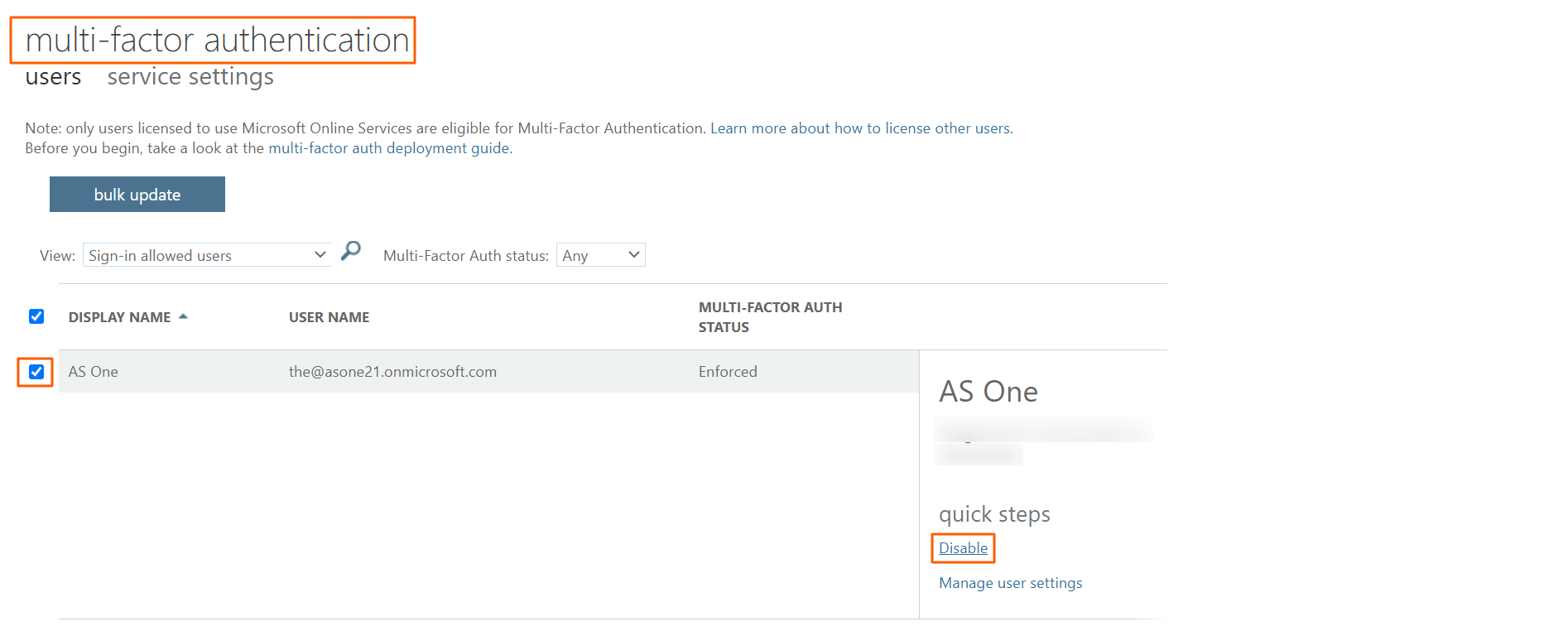Click the sort arrow beside DISPLAY NAME
1568x641 pixels.
pyautogui.click(x=183, y=316)
